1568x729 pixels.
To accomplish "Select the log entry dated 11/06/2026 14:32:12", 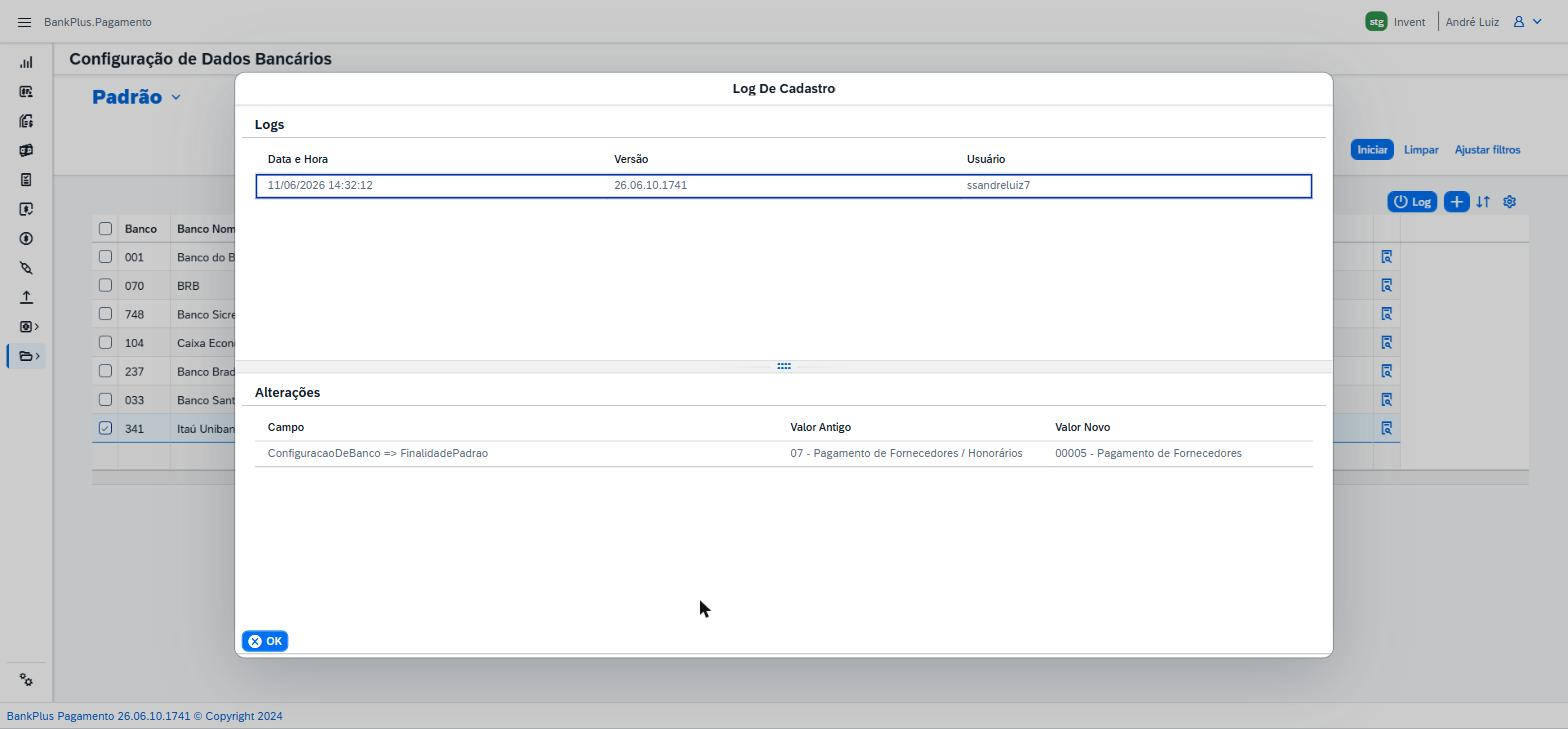I will click(x=784, y=186).
